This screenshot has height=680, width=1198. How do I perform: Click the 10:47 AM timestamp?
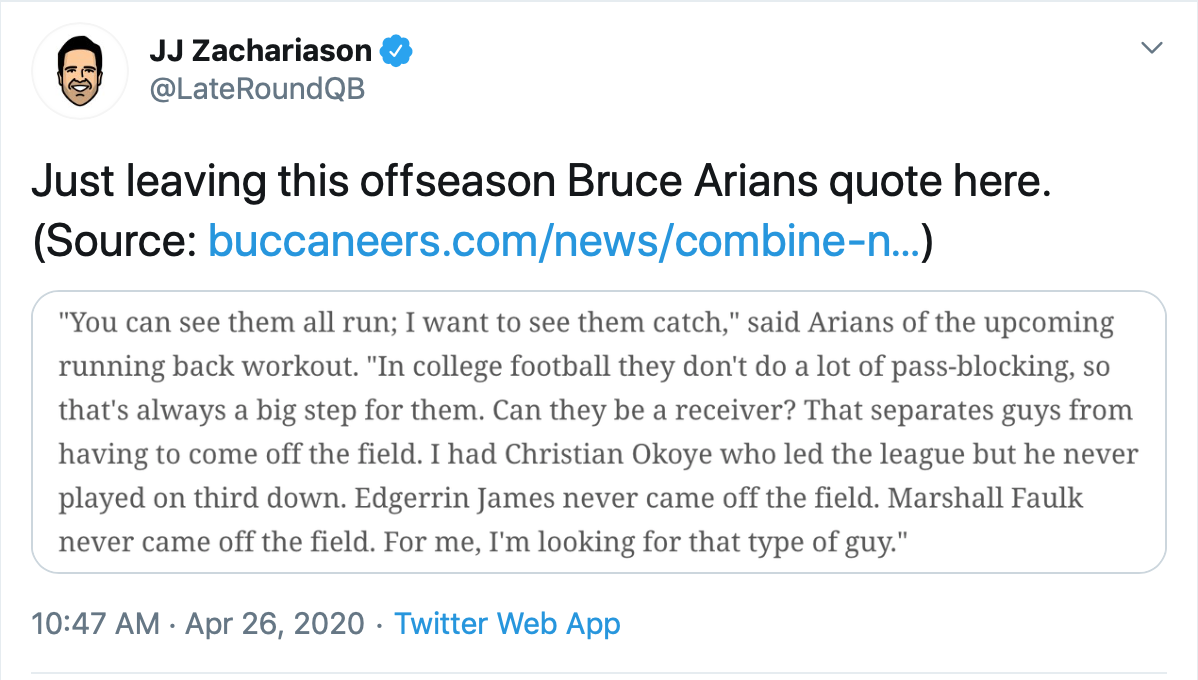95,624
